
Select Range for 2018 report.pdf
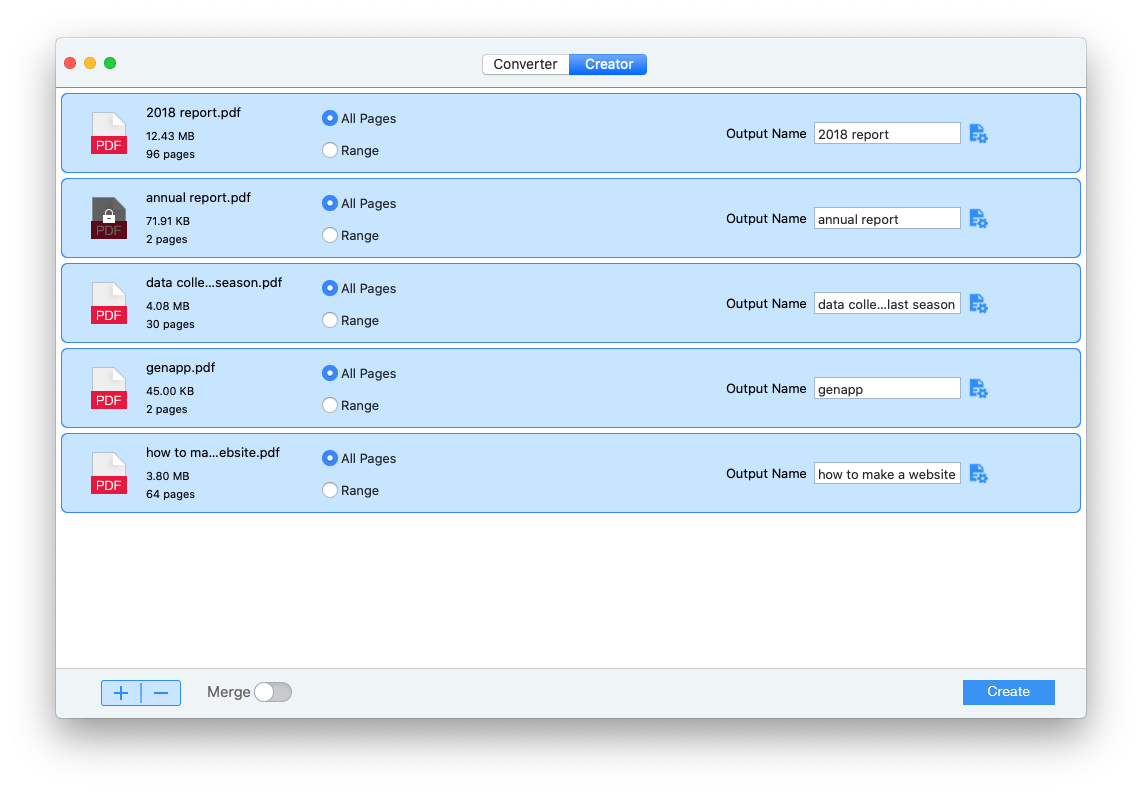click(x=330, y=151)
